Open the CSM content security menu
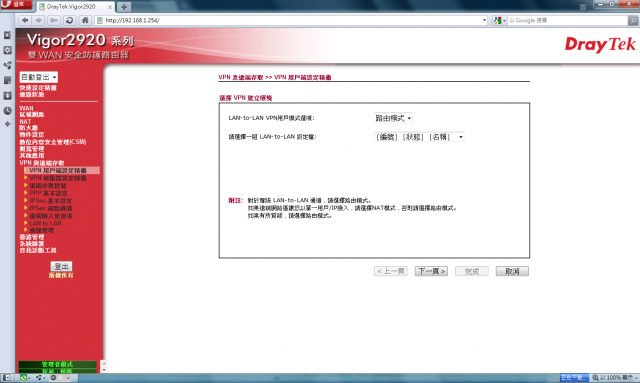640x383 pixels. coord(53,142)
